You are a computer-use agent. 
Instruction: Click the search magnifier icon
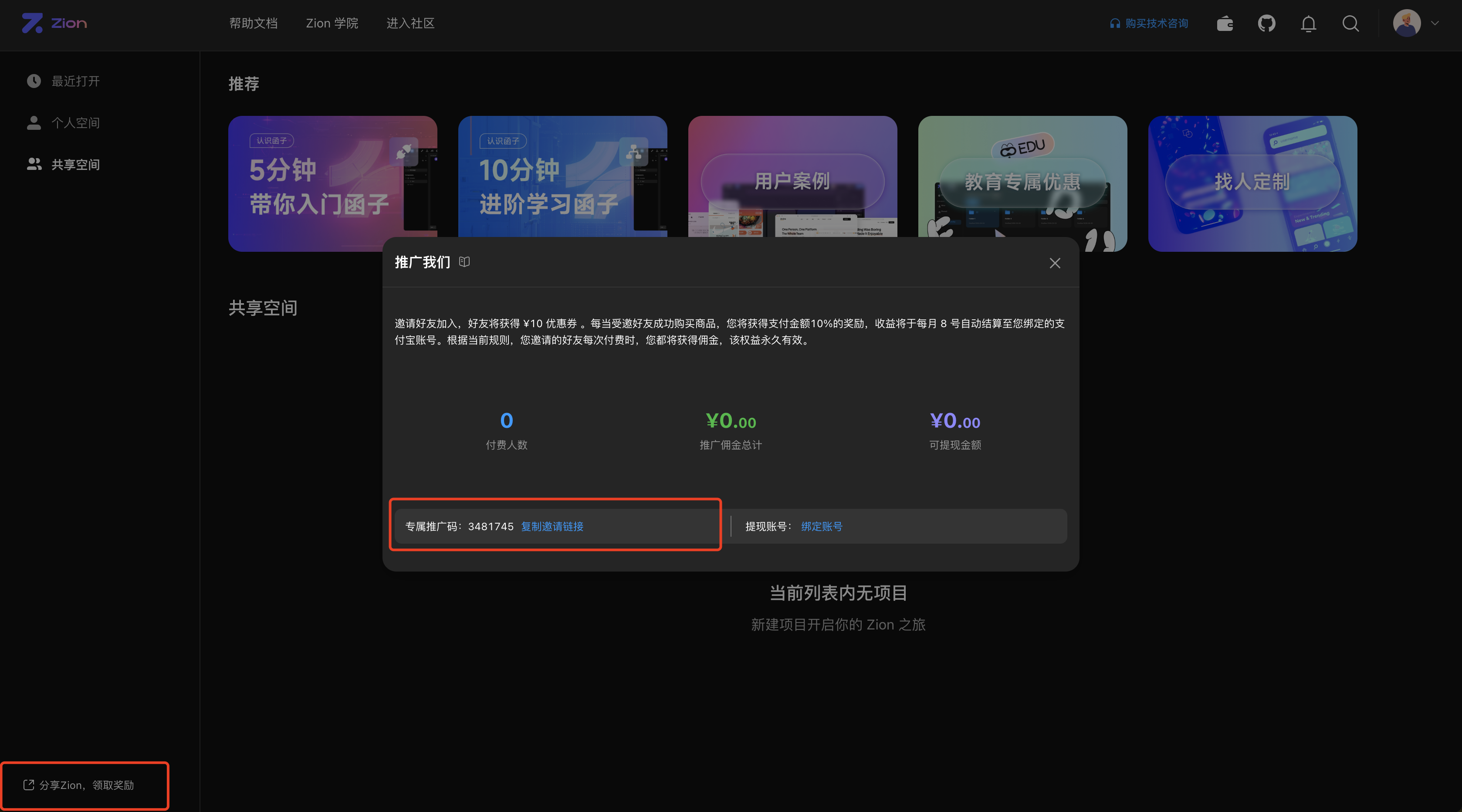point(1351,24)
